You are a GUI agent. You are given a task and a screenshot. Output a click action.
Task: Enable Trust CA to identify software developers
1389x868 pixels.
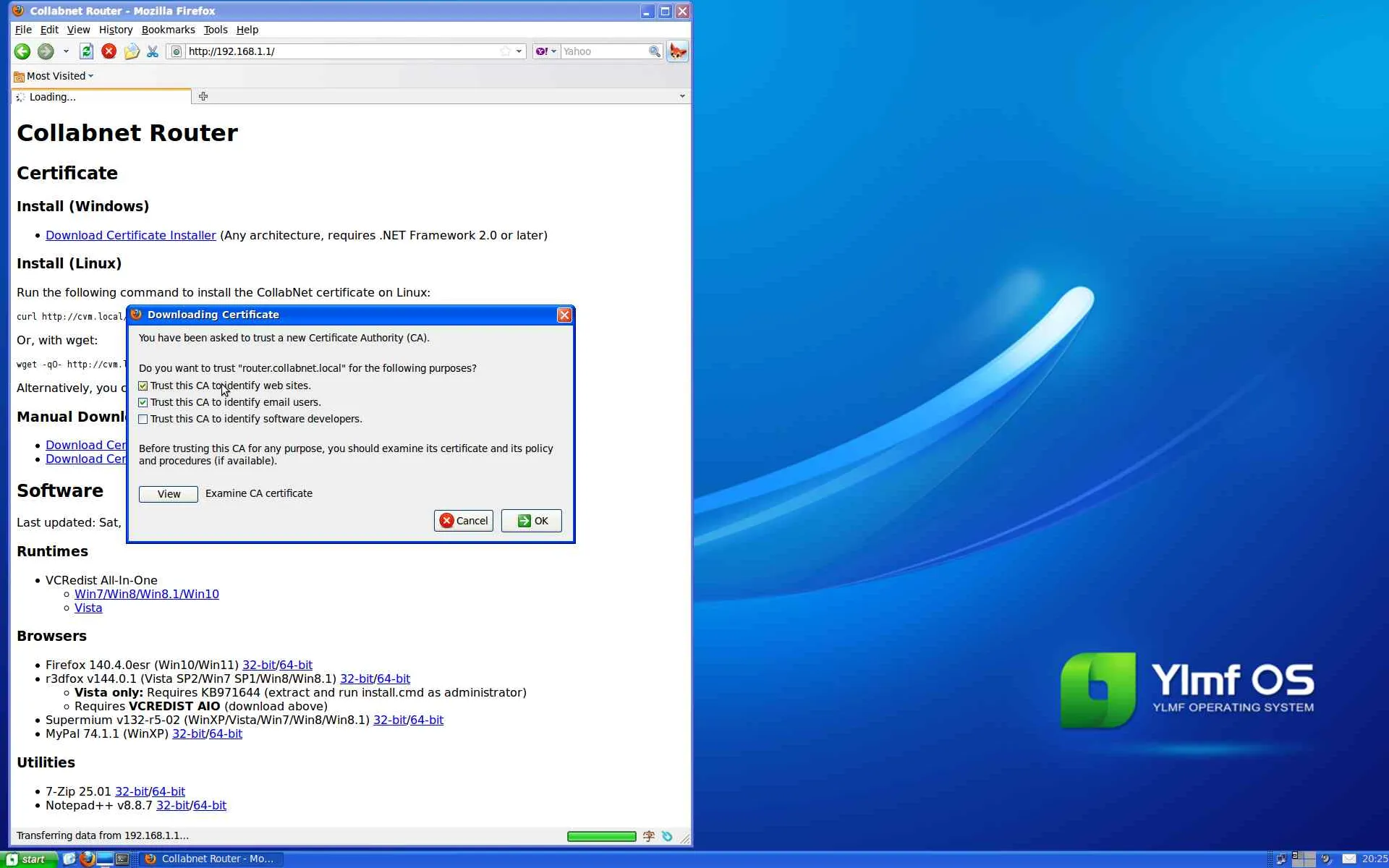143,420
